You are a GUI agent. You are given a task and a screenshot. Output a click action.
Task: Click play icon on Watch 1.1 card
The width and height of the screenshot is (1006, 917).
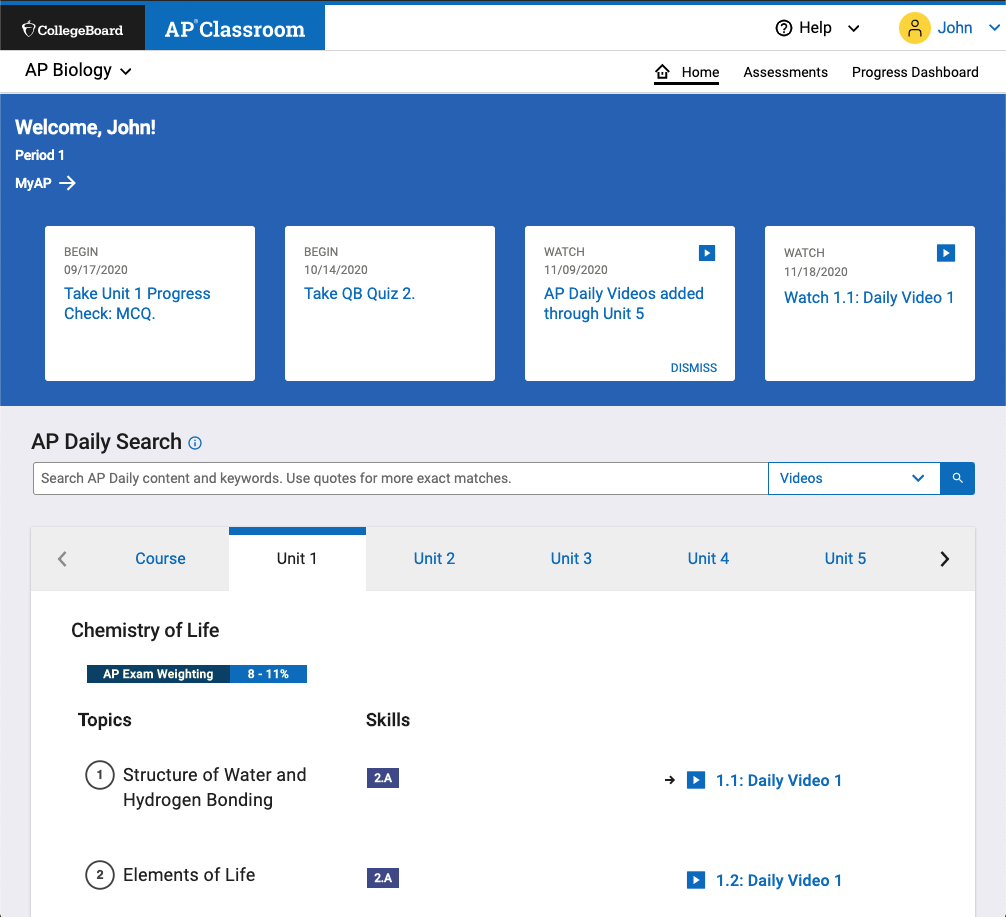(946, 253)
